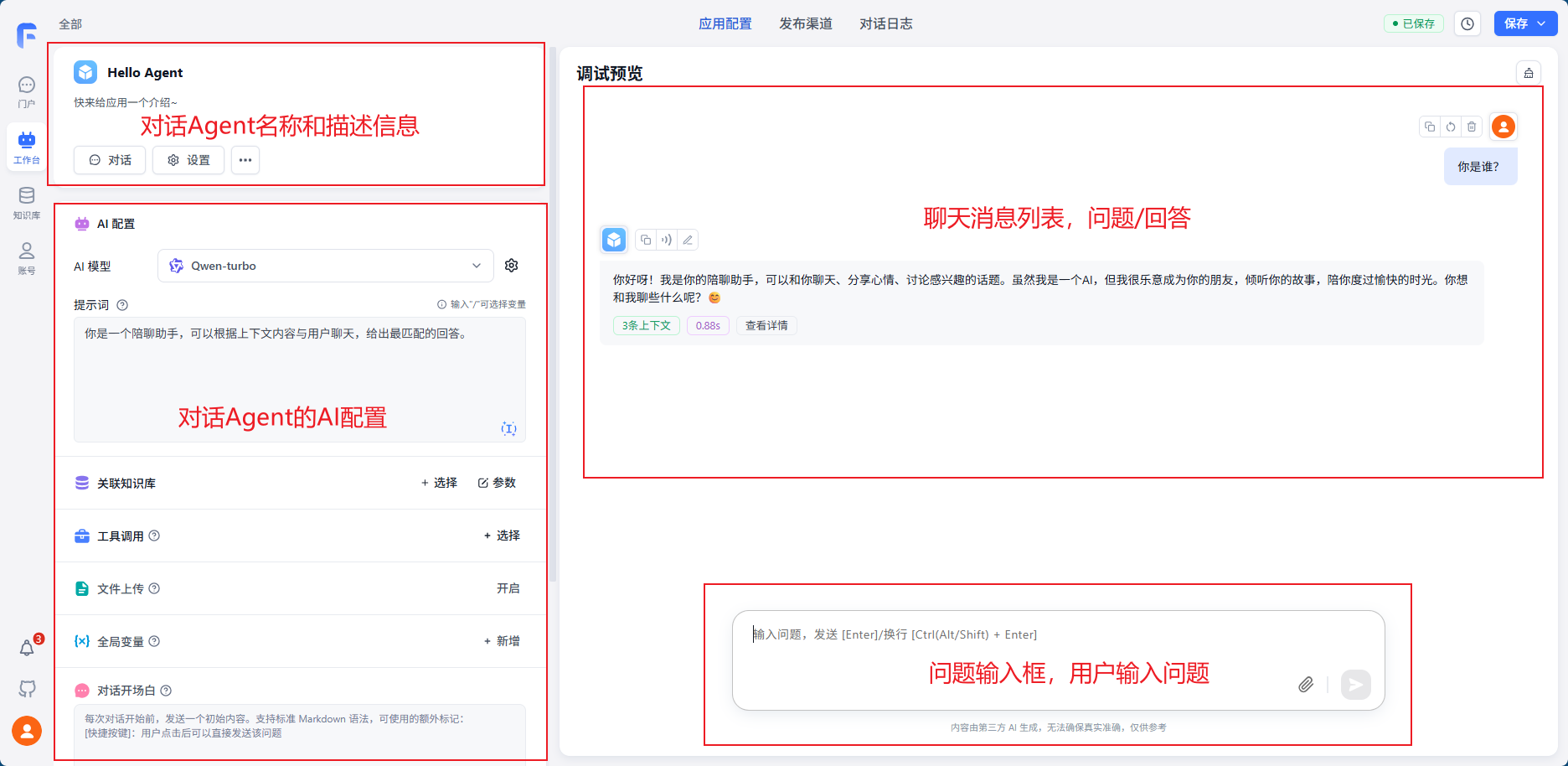Expand the 保存 button dropdown arrow

1542,23
